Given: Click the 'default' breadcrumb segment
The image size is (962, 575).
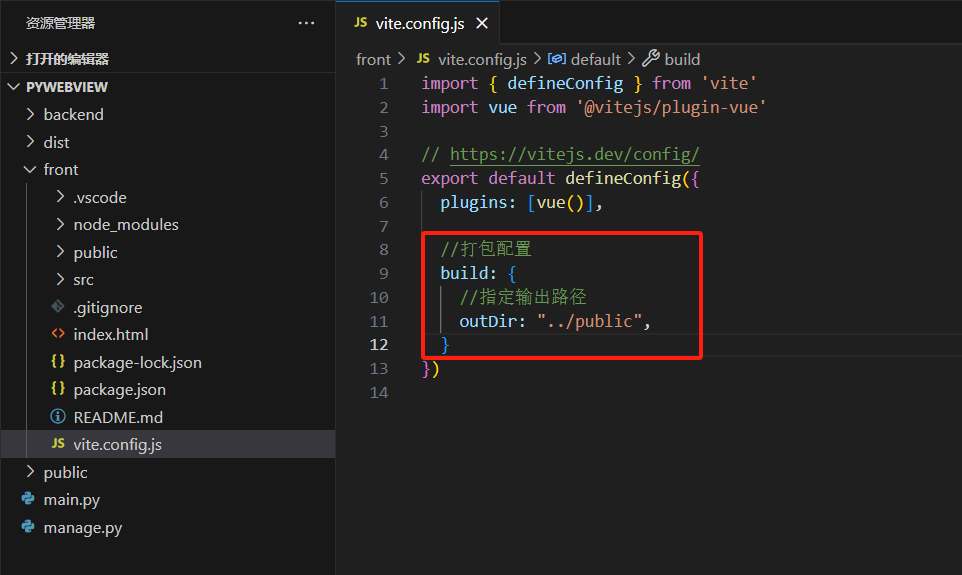Looking at the screenshot, I should pyautogui.click(x=596, y=60).
